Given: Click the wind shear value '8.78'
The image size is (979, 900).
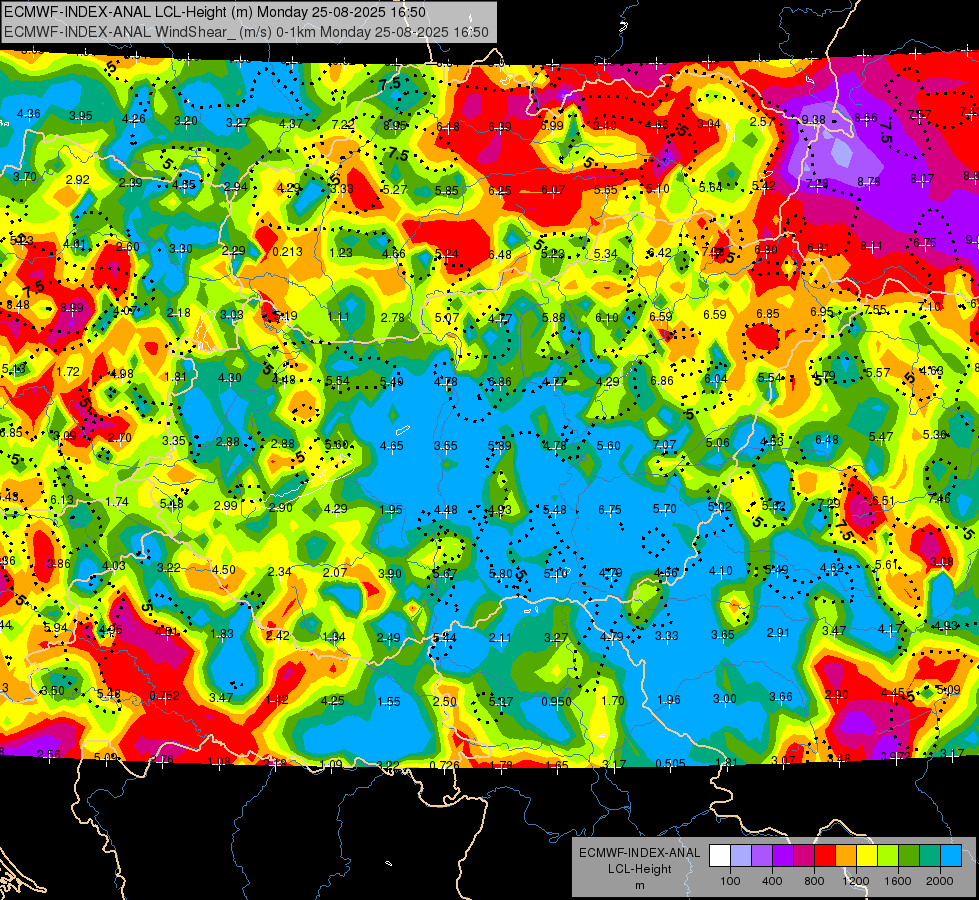Looking at the screenshot, I should point(868,182).
